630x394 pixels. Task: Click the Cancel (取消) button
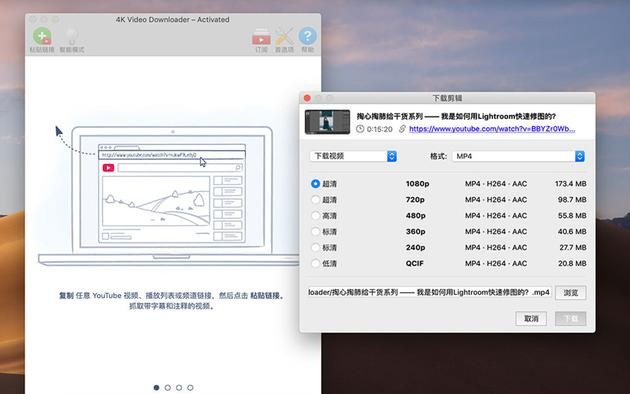[x=531, y=318]
